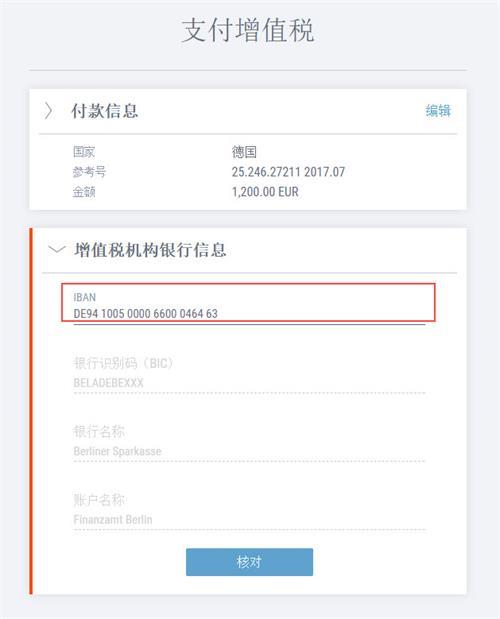The width and height of the screenshot is (500, 619).
Task: Click the amount 1,200.00 EUR
Action: pos(265,192)
